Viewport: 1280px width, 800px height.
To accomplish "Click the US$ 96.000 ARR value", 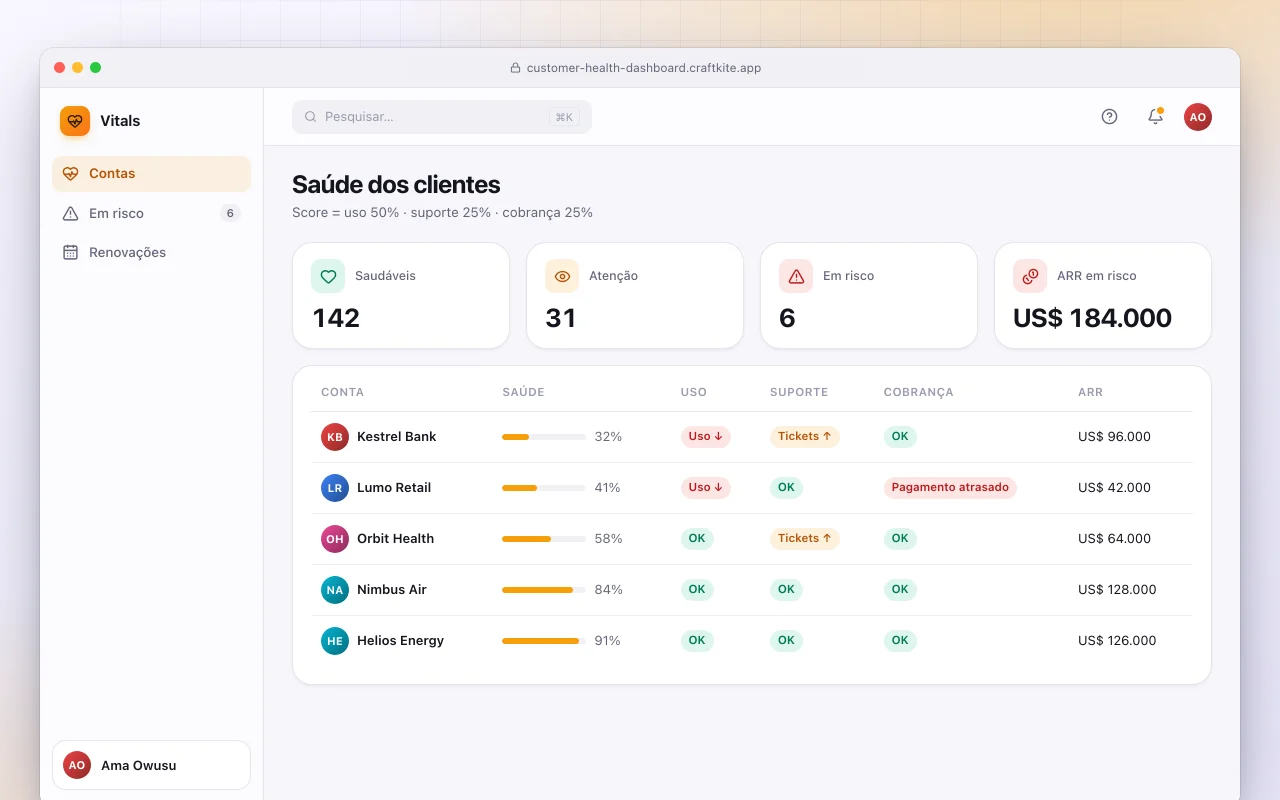I will coord(1114,437).
